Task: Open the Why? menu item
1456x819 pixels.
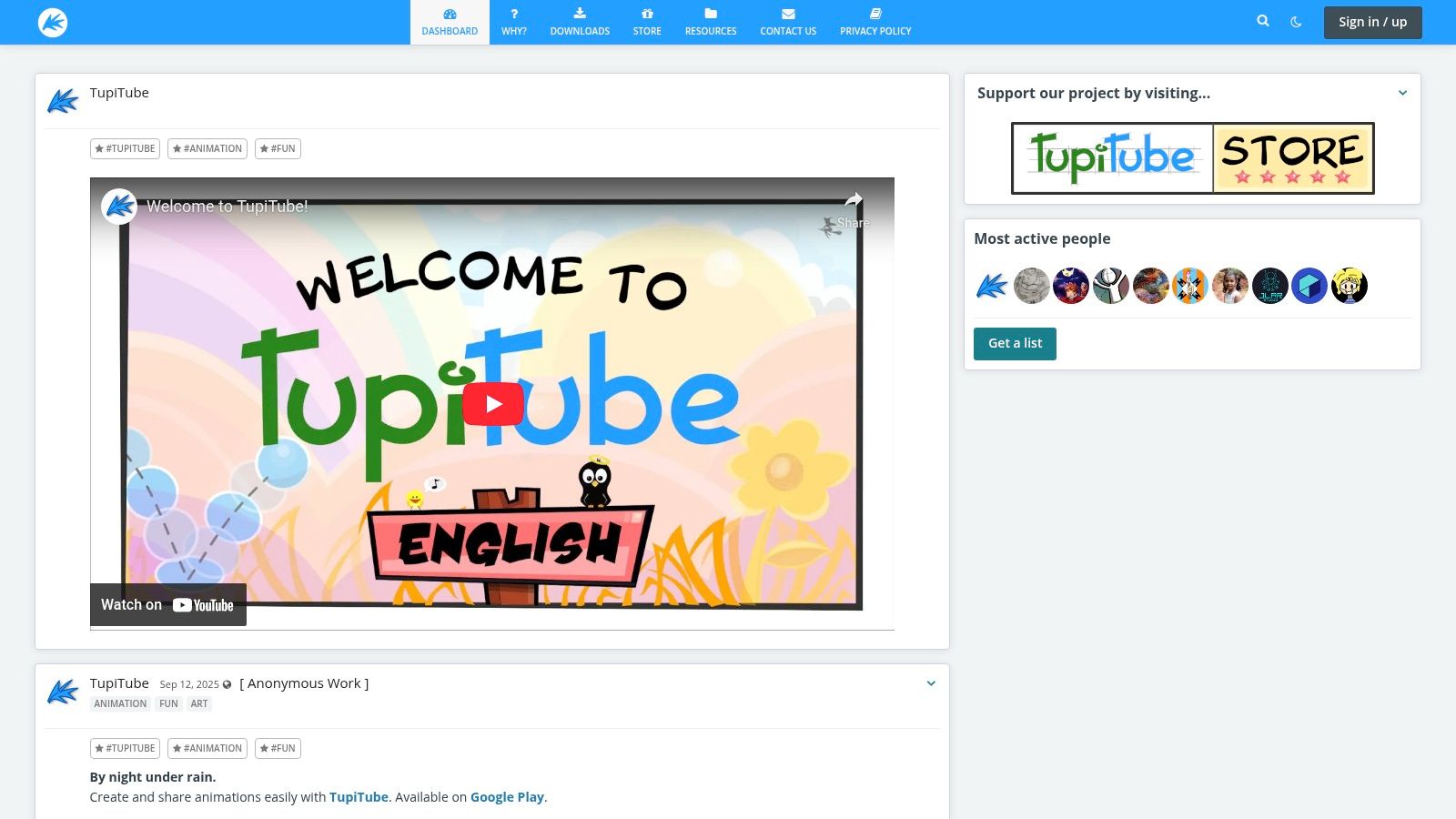Action: coord(514,22)
